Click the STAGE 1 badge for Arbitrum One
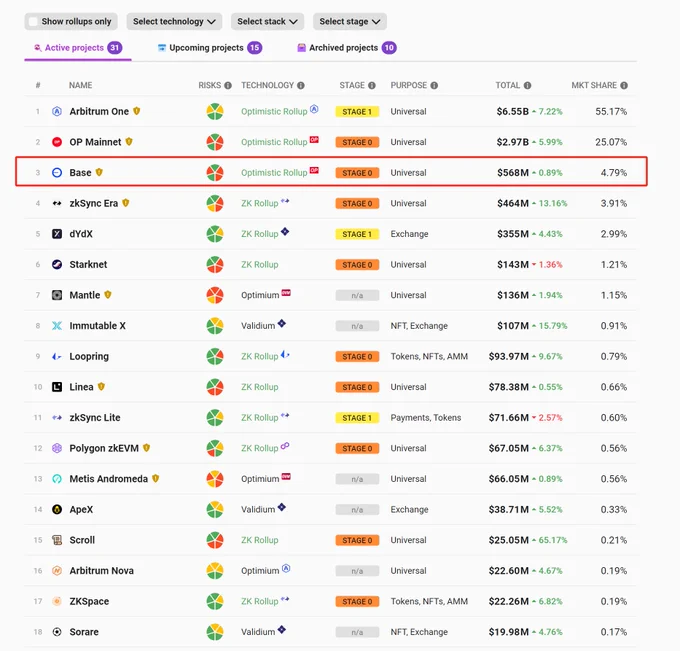Image resolution: width=680 pixels, height=651 pixels. click(x=357, y=112)
